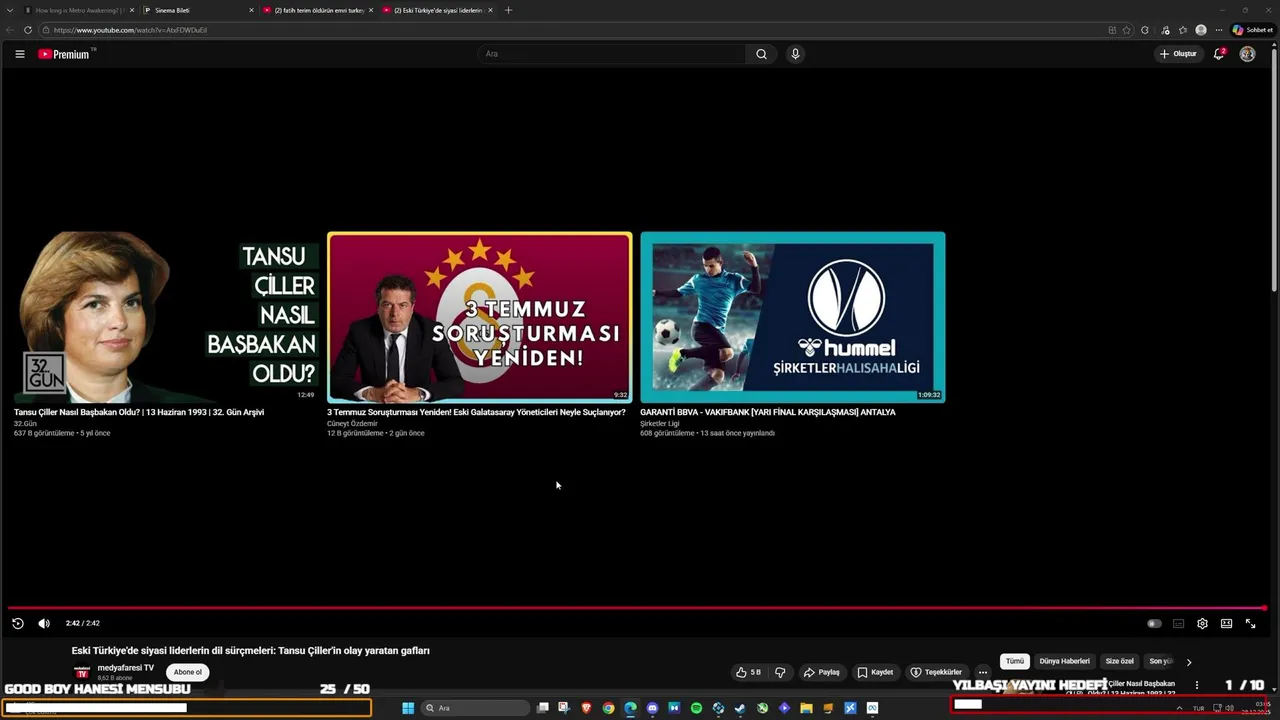The height and width of the screenshot is (720, 1280).
Task: Focus the YouTube Ara search field
Action: point(611,54)
